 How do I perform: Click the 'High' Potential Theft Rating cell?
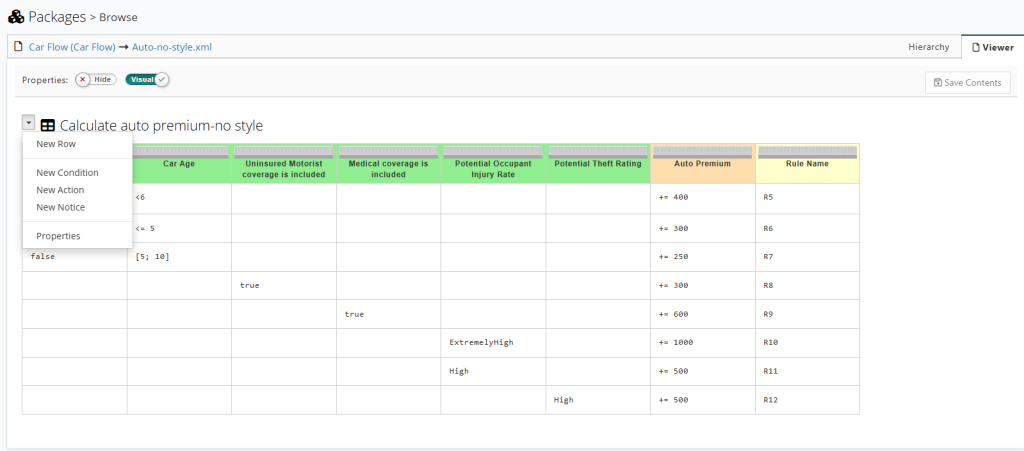tap(598, 399)
